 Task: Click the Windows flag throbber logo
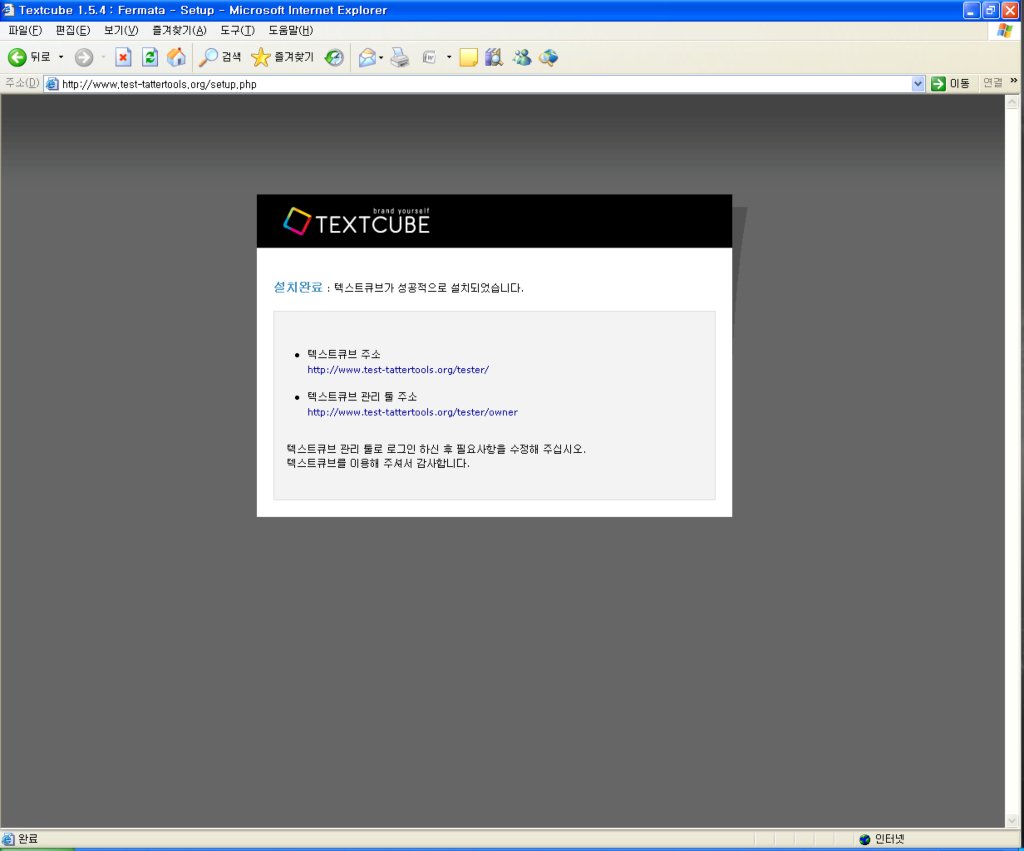(x=1004, y=31)
